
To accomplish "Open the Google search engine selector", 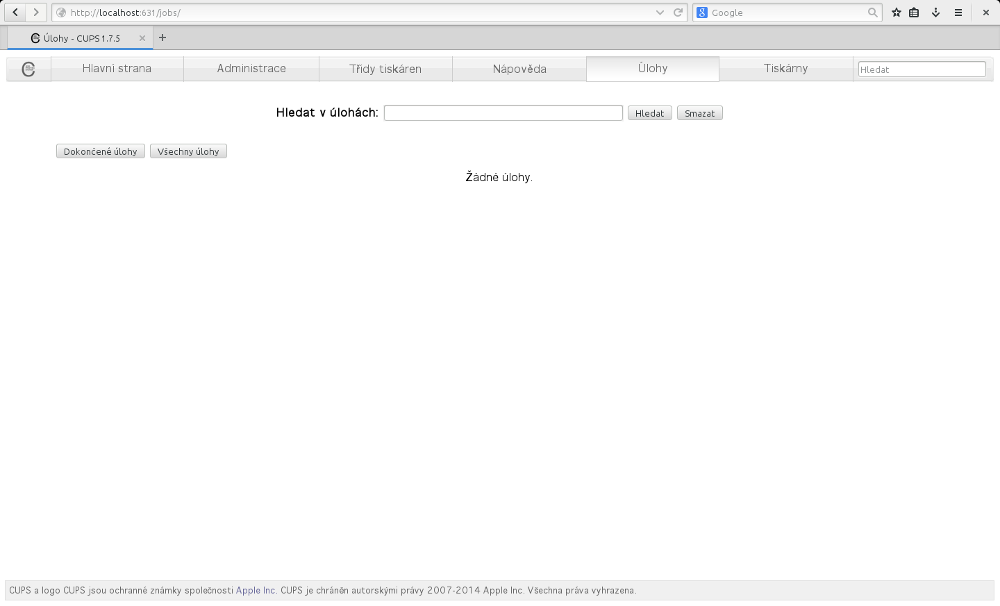I will click(703, 12).
